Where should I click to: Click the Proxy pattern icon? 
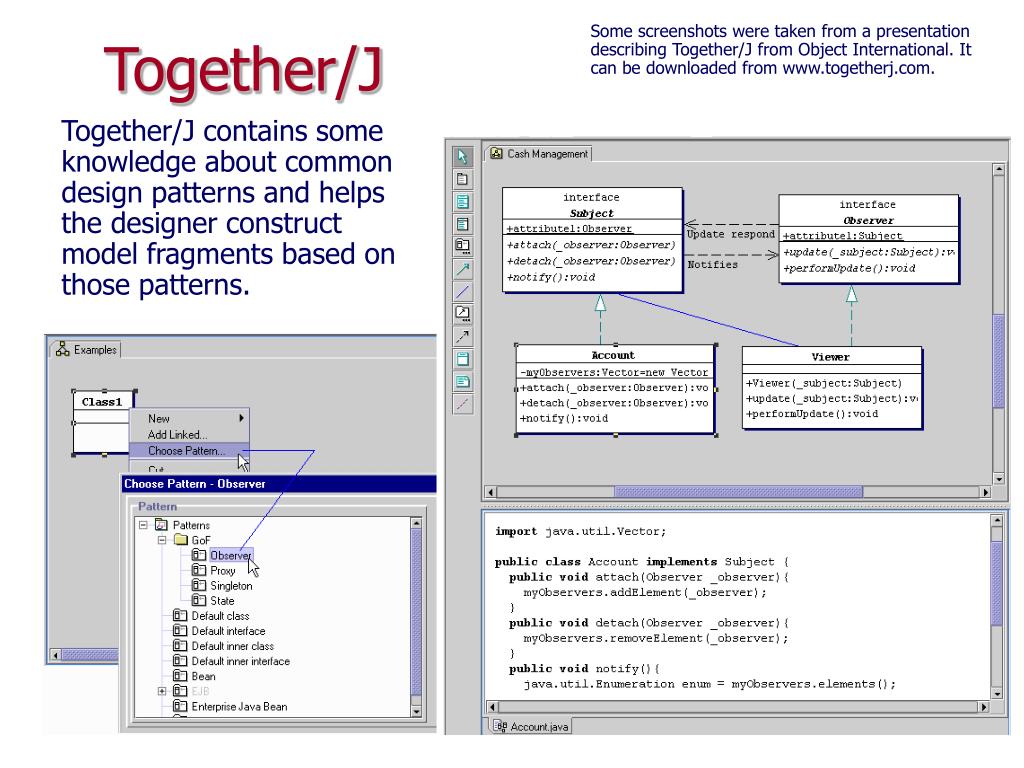pyautogui.click(x=199, y=570)
